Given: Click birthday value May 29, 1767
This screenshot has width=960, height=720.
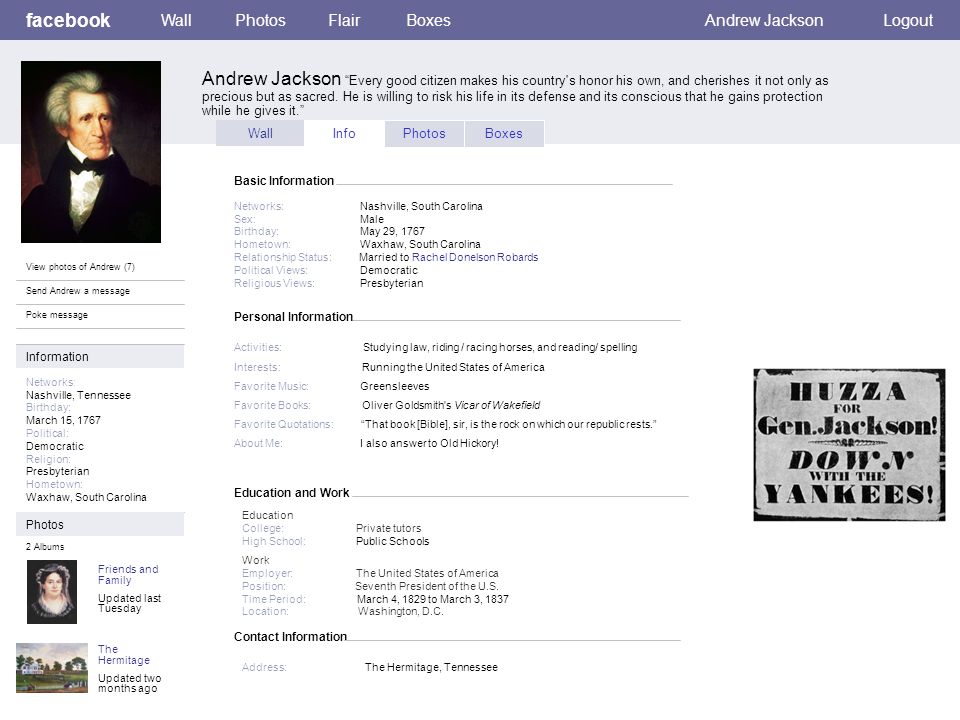Looking at the screenshot, I should tap(392, 231).
